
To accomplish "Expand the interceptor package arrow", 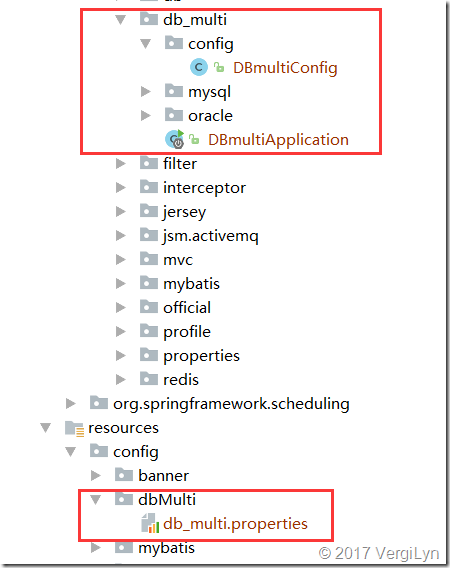I will click(x=121, y=188).
